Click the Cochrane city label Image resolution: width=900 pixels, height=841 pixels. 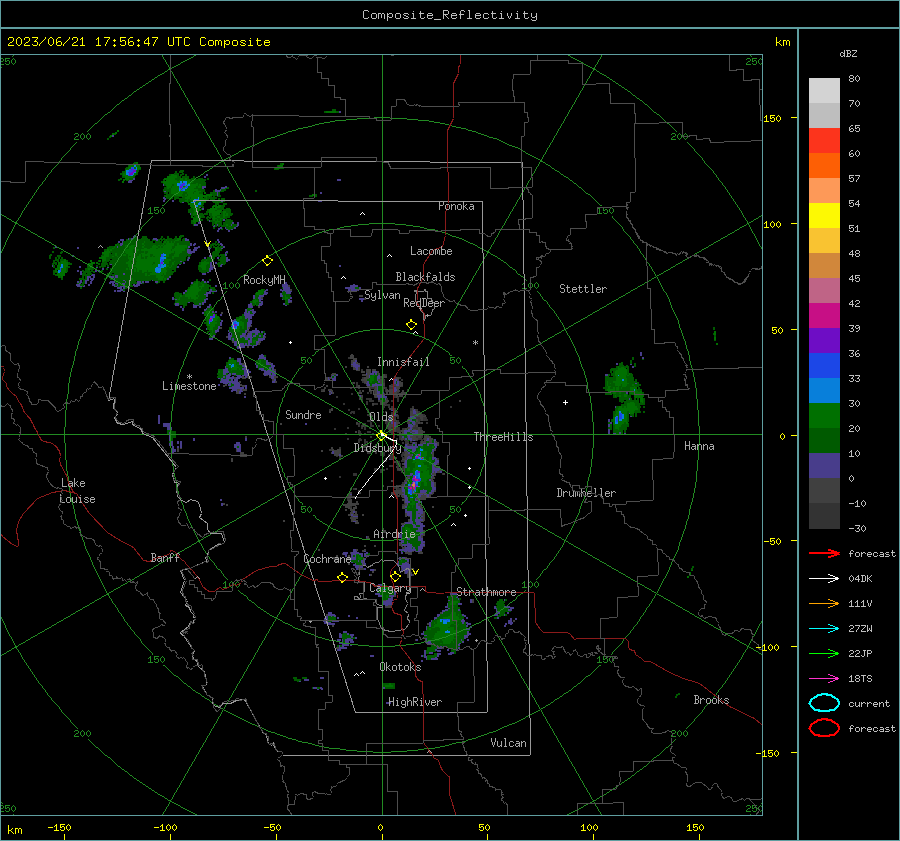pyautogui.click(x=327, y=559)
